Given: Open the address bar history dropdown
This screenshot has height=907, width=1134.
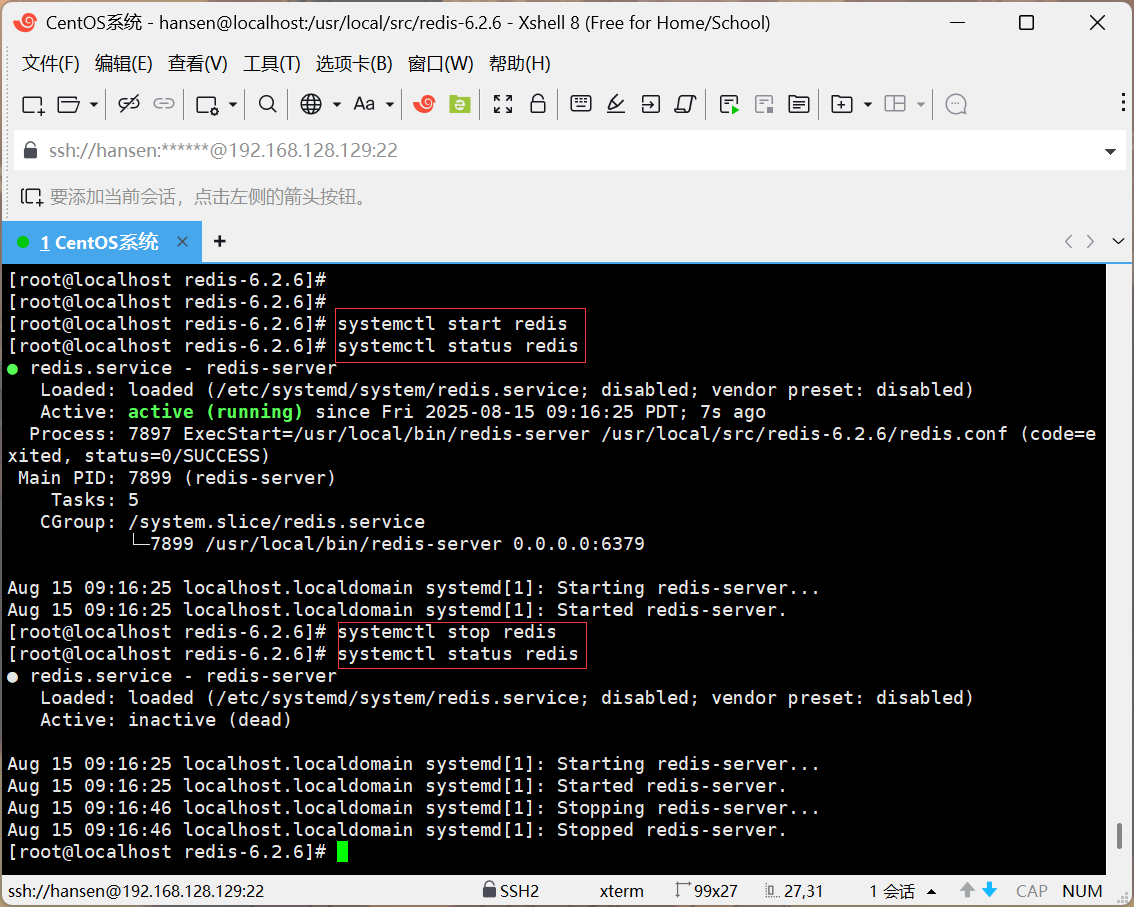Looking at the screenshot, I should pyautogui.click(x=1110, y=152).
